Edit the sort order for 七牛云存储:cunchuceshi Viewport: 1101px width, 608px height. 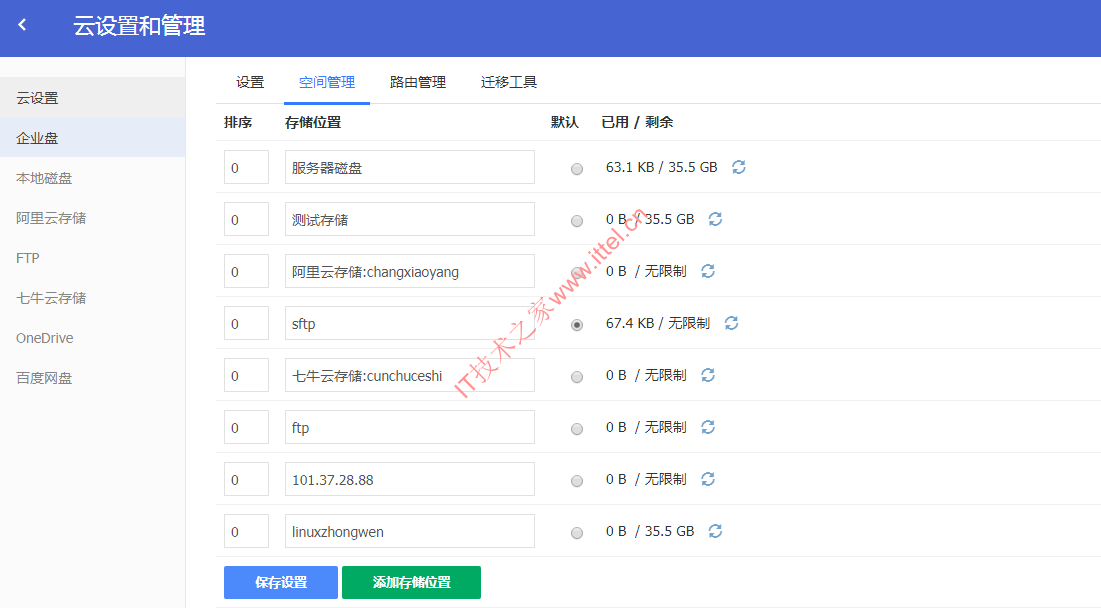coord(246,375)
